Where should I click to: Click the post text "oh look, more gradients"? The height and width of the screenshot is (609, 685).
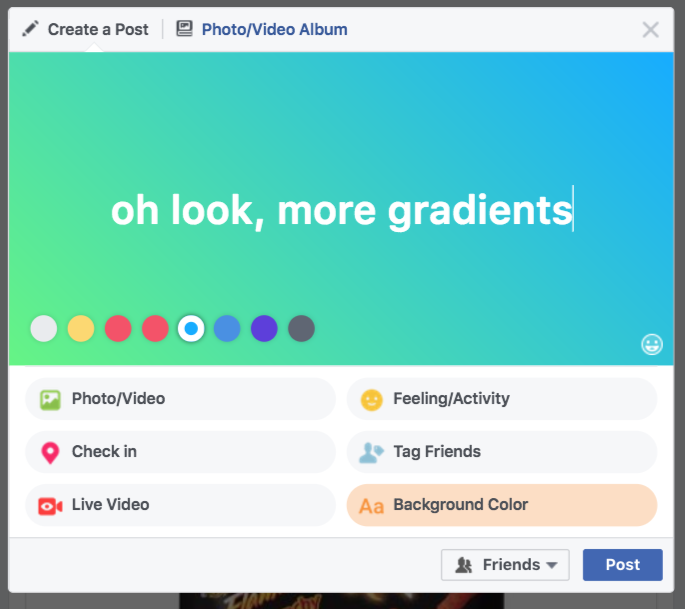click(x=341, y=211)
